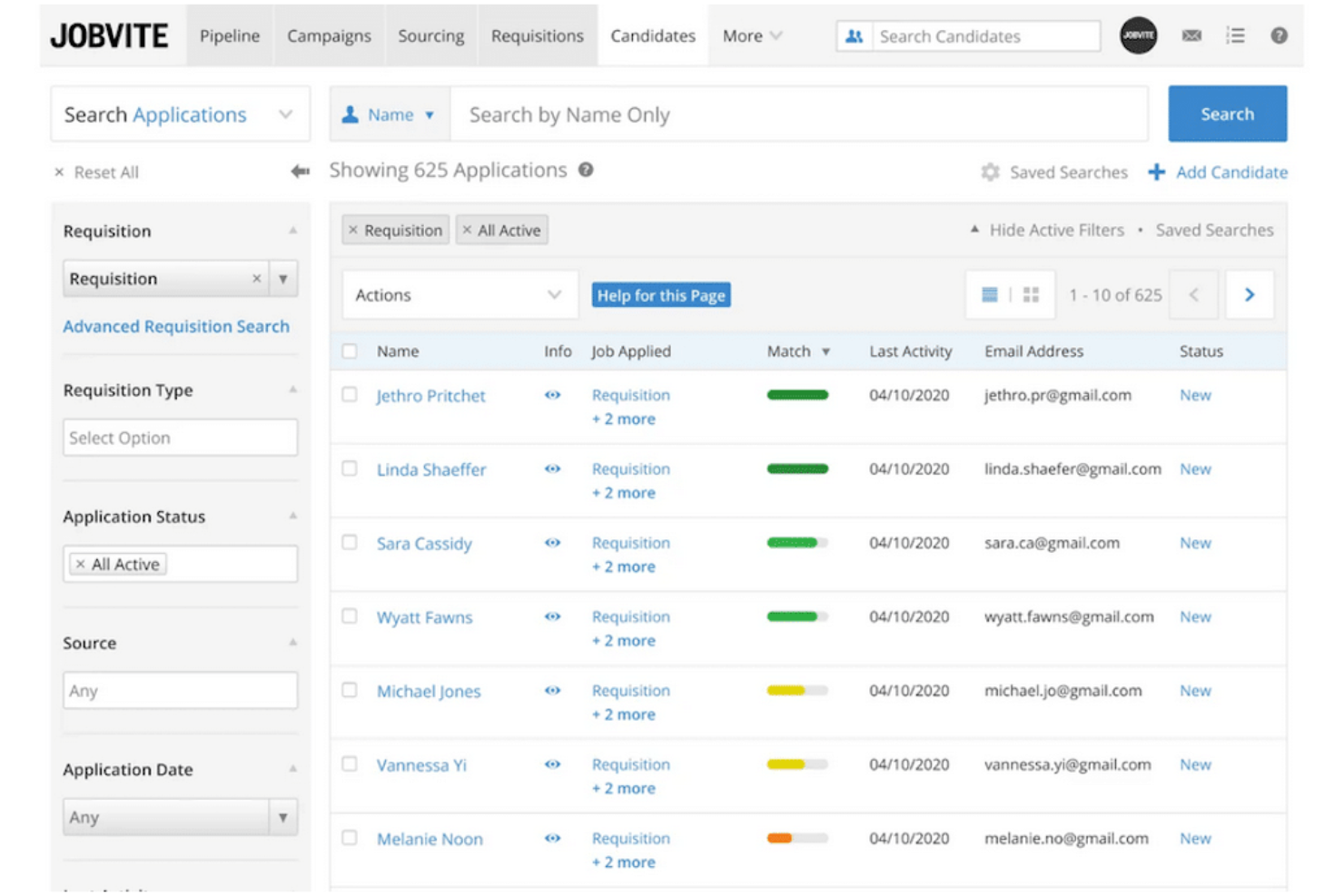The width and height of the screenshot is (1344, 896).
Task: View info eye for Jethro Pritchet
Action: pyautogui.click(x=552, y=395)
